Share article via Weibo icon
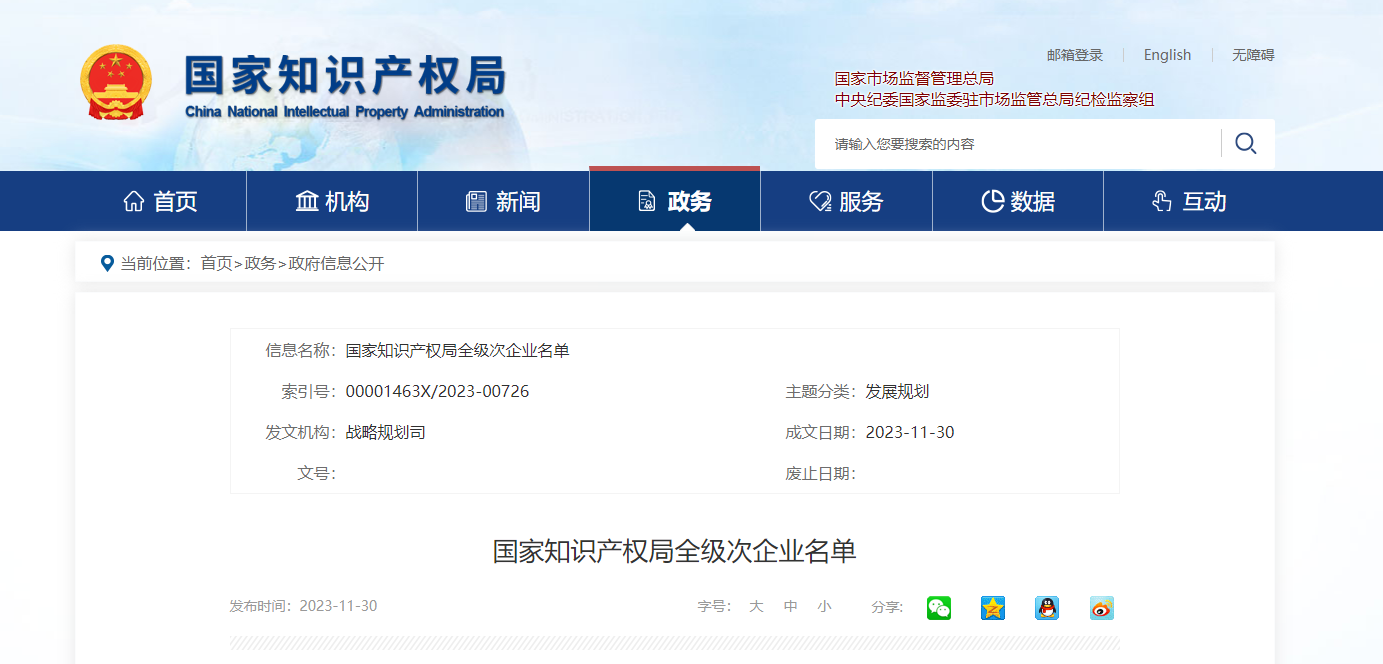The height and width of the screenshot is (664, 1383). pyautogui.click(x=1101, y=608)
